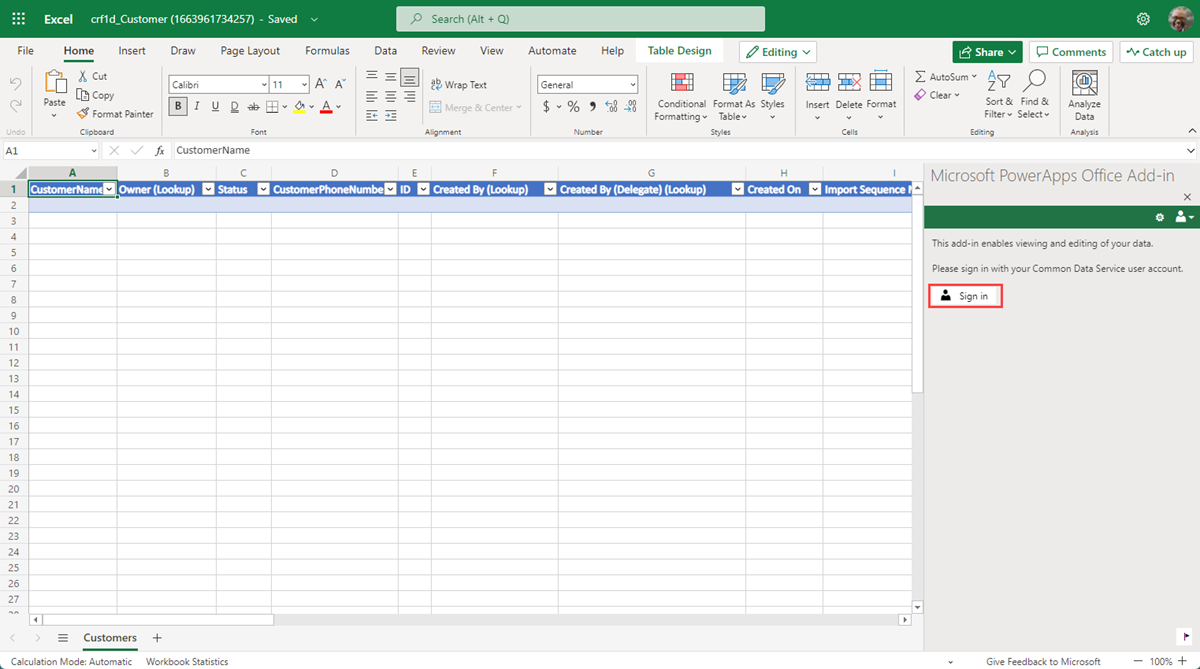Increase decimal places
The height and width of the screenshot is (669, 1200).
coord(610,106)
